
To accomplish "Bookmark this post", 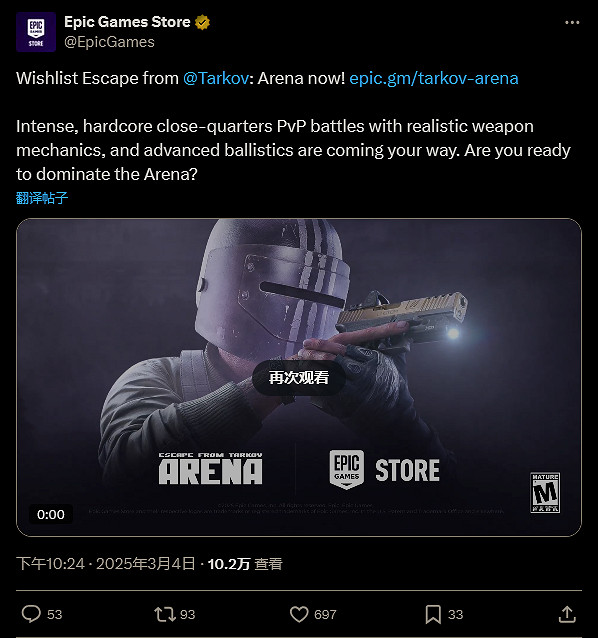I will (433, 614).
